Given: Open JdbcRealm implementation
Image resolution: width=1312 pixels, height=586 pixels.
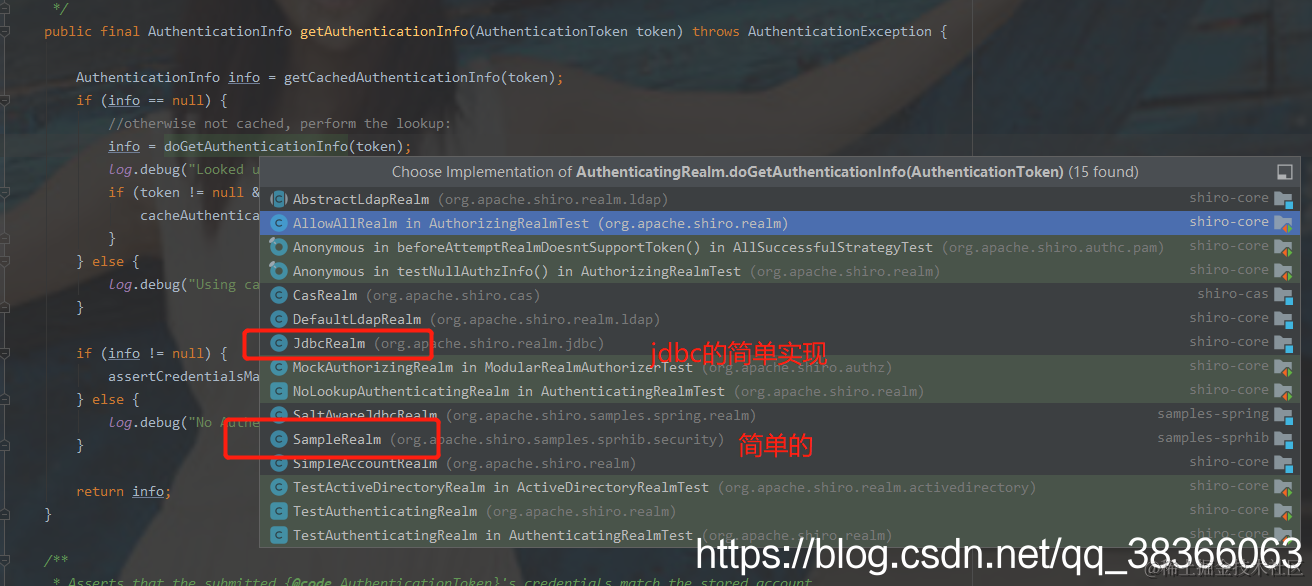Looking at the screenshot, I should coord(780,343).
